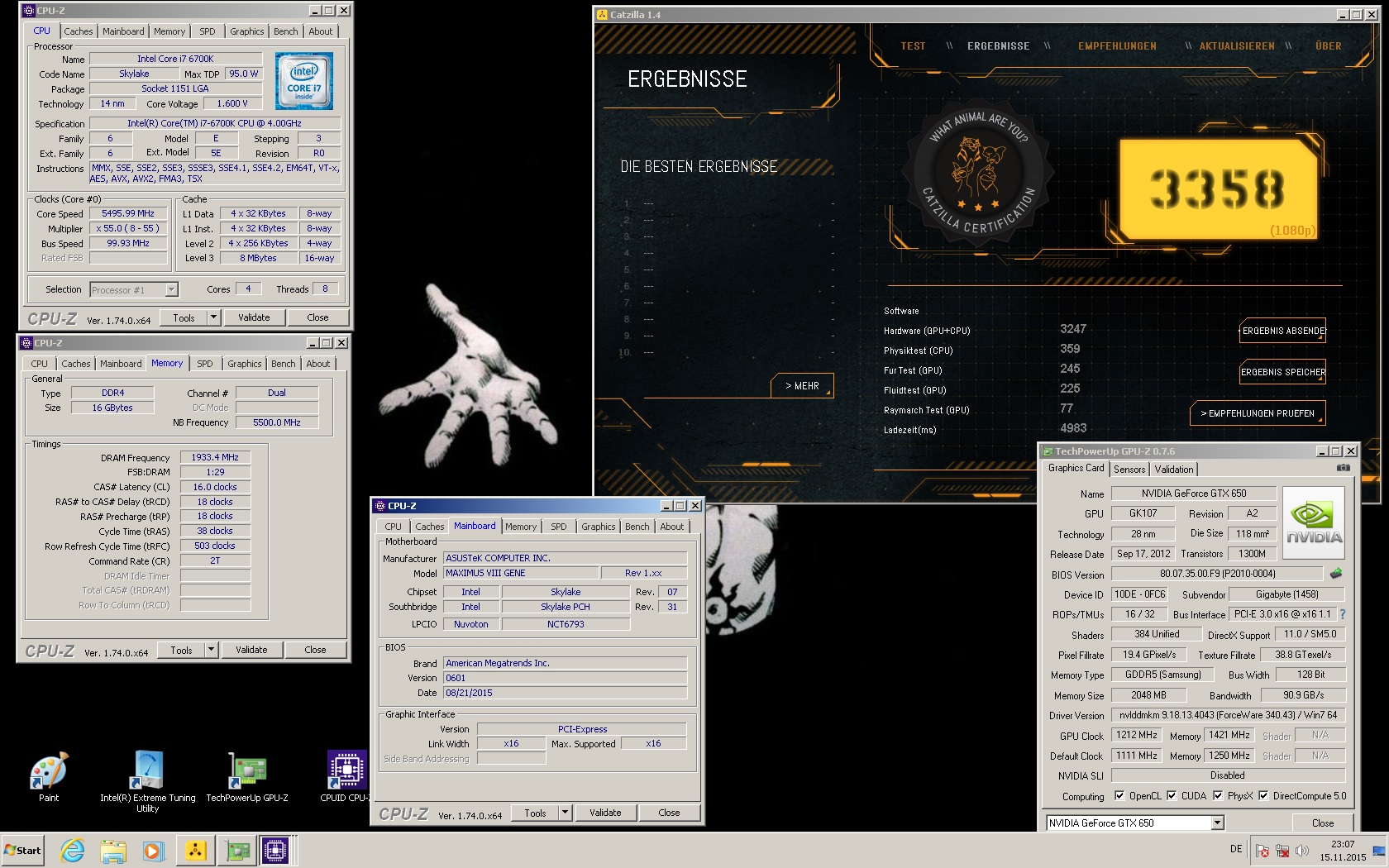This screenshot has height=868, width=1389.
Task: Open Tools dropdown arrow in Memory window
Action: click(x=211, y=650)
